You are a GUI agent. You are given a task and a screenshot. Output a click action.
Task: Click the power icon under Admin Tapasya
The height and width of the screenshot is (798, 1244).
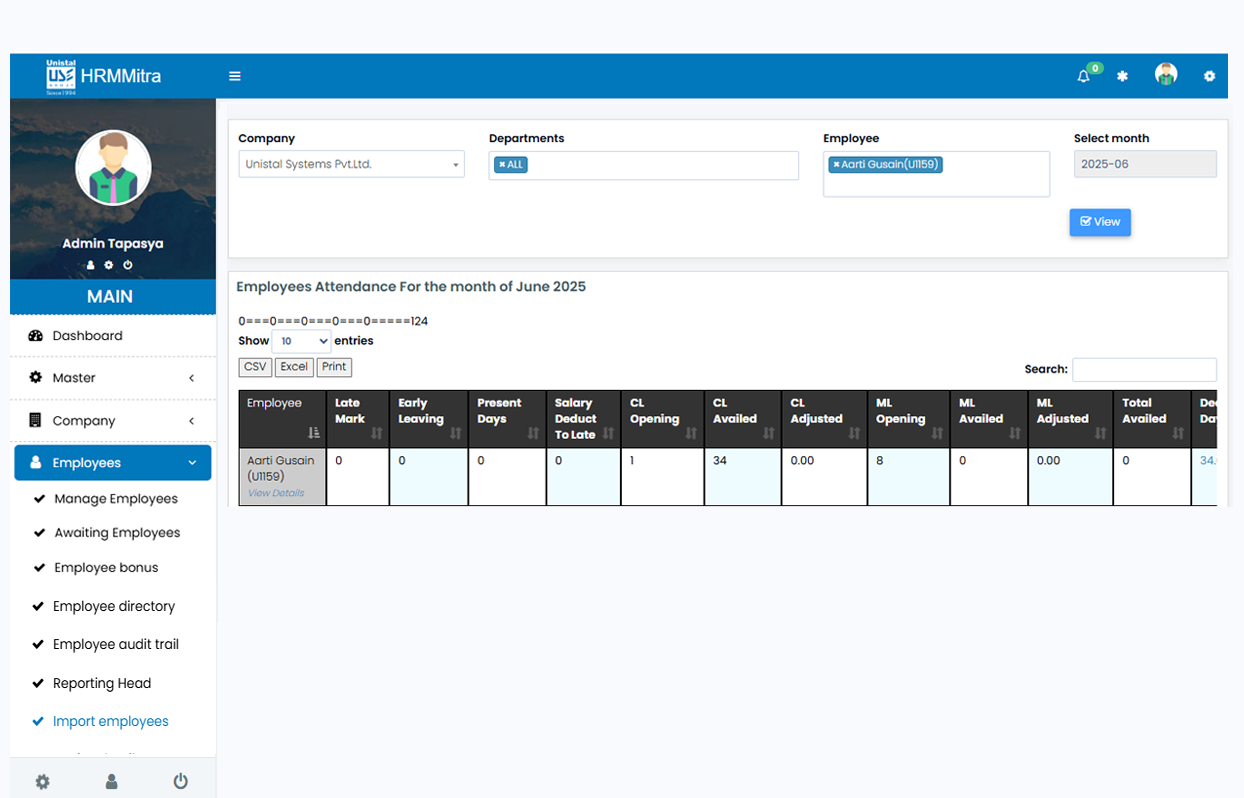pyautogui.click(x=128, y=265)
